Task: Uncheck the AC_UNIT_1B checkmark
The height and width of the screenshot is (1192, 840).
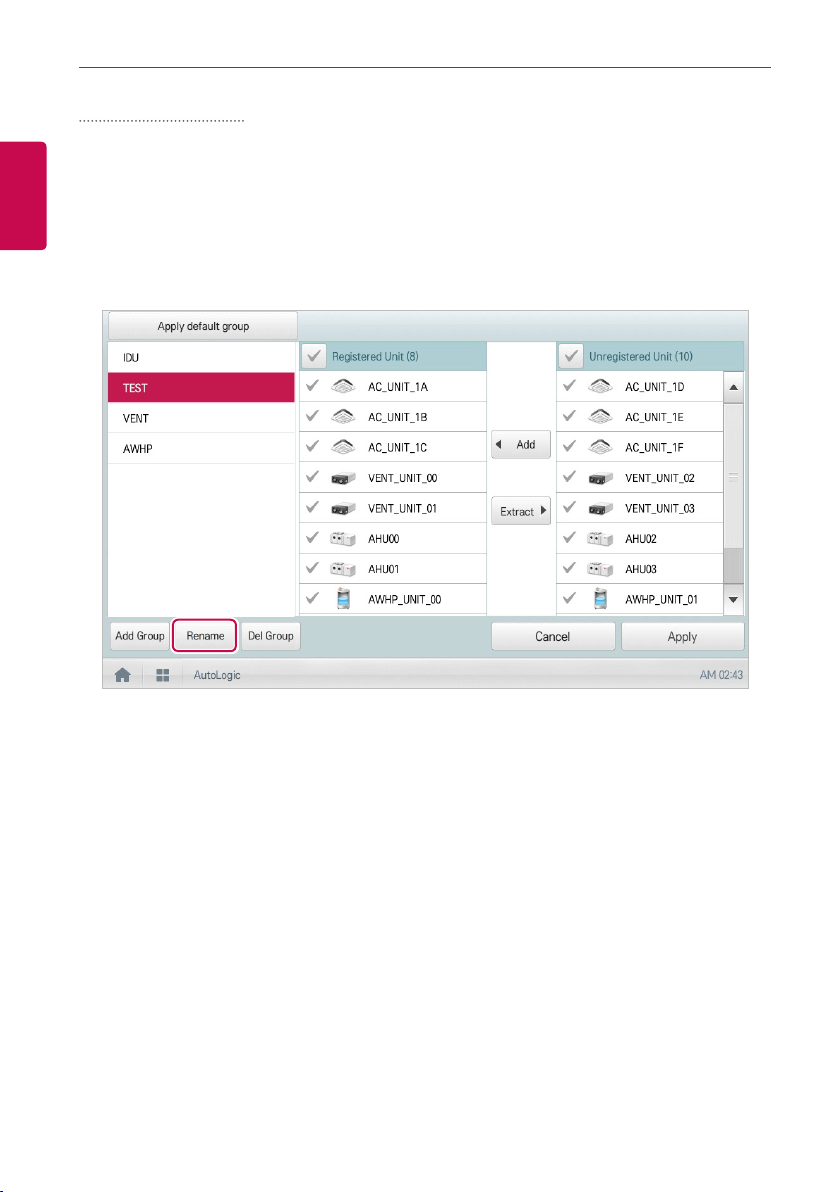Action: (312, 416)
